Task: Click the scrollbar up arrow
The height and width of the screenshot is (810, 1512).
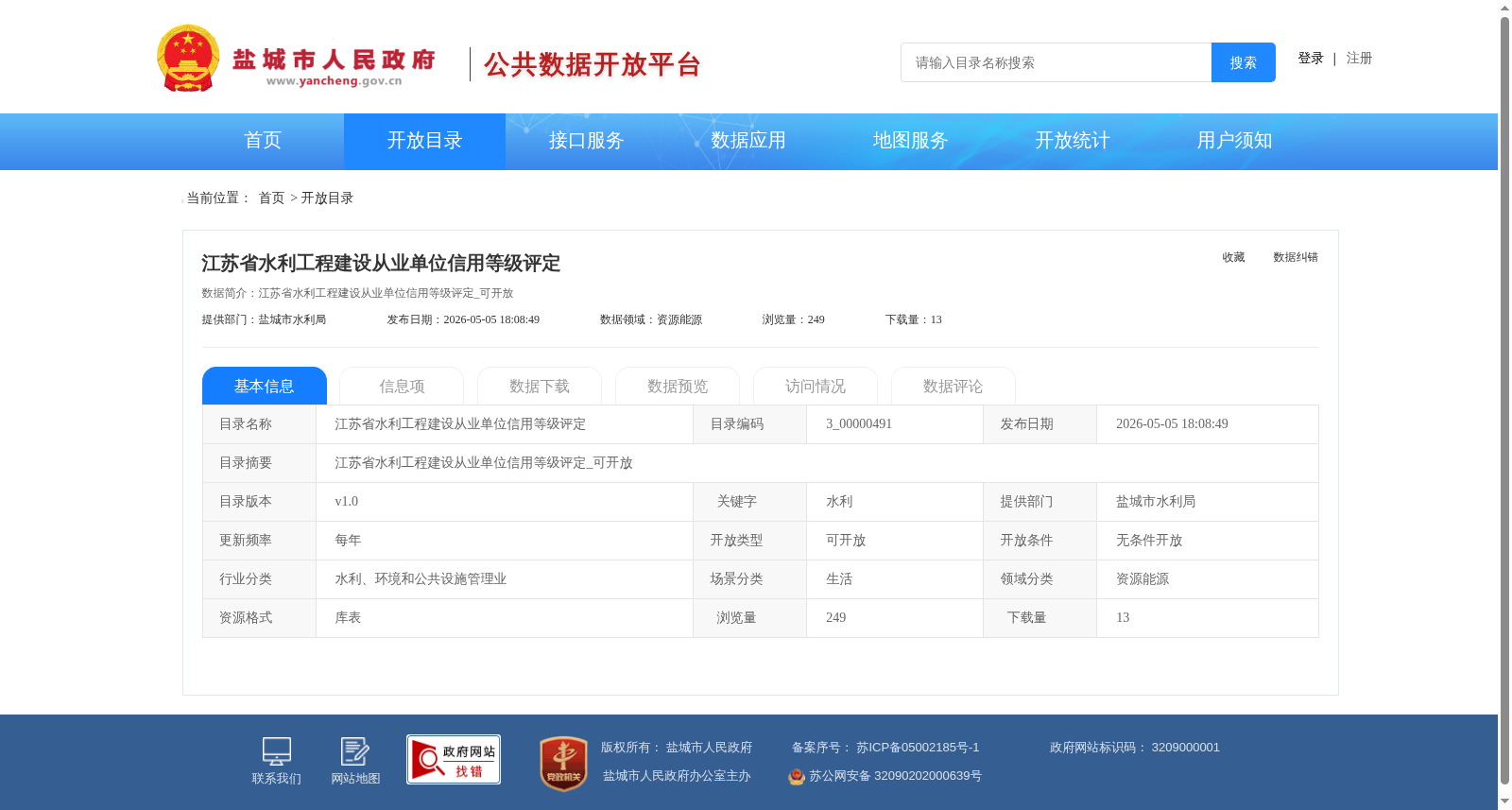Action: click(1504, 9)
